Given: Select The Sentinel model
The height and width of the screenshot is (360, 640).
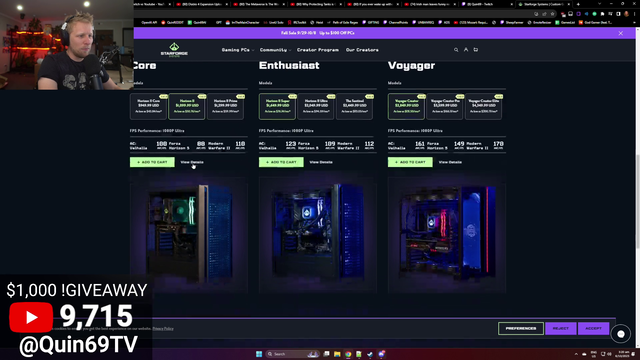Looking at the screenshot, I should coord(354,106).
